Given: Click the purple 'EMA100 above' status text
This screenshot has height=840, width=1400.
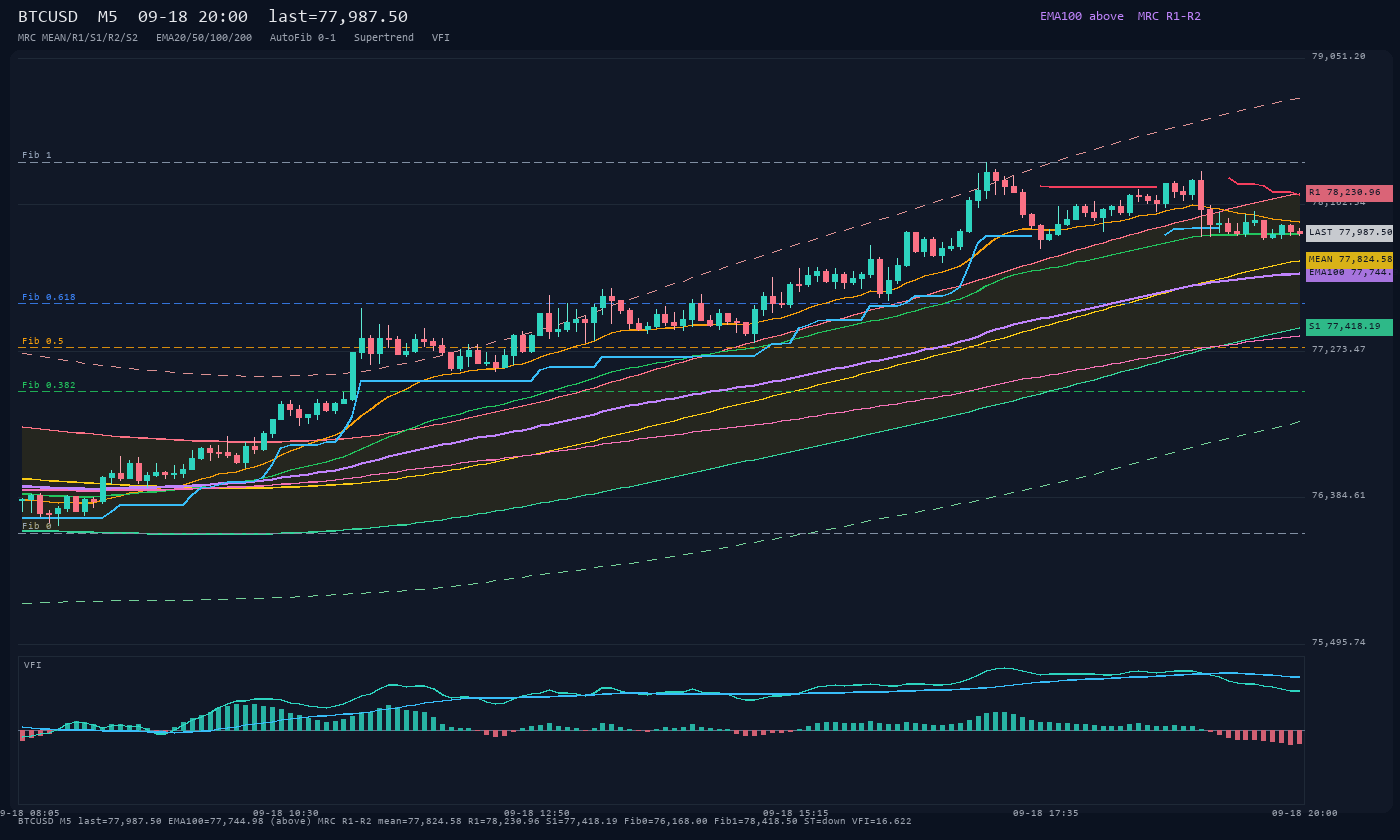Looking at the screenshot, I should click(1081, 16).
